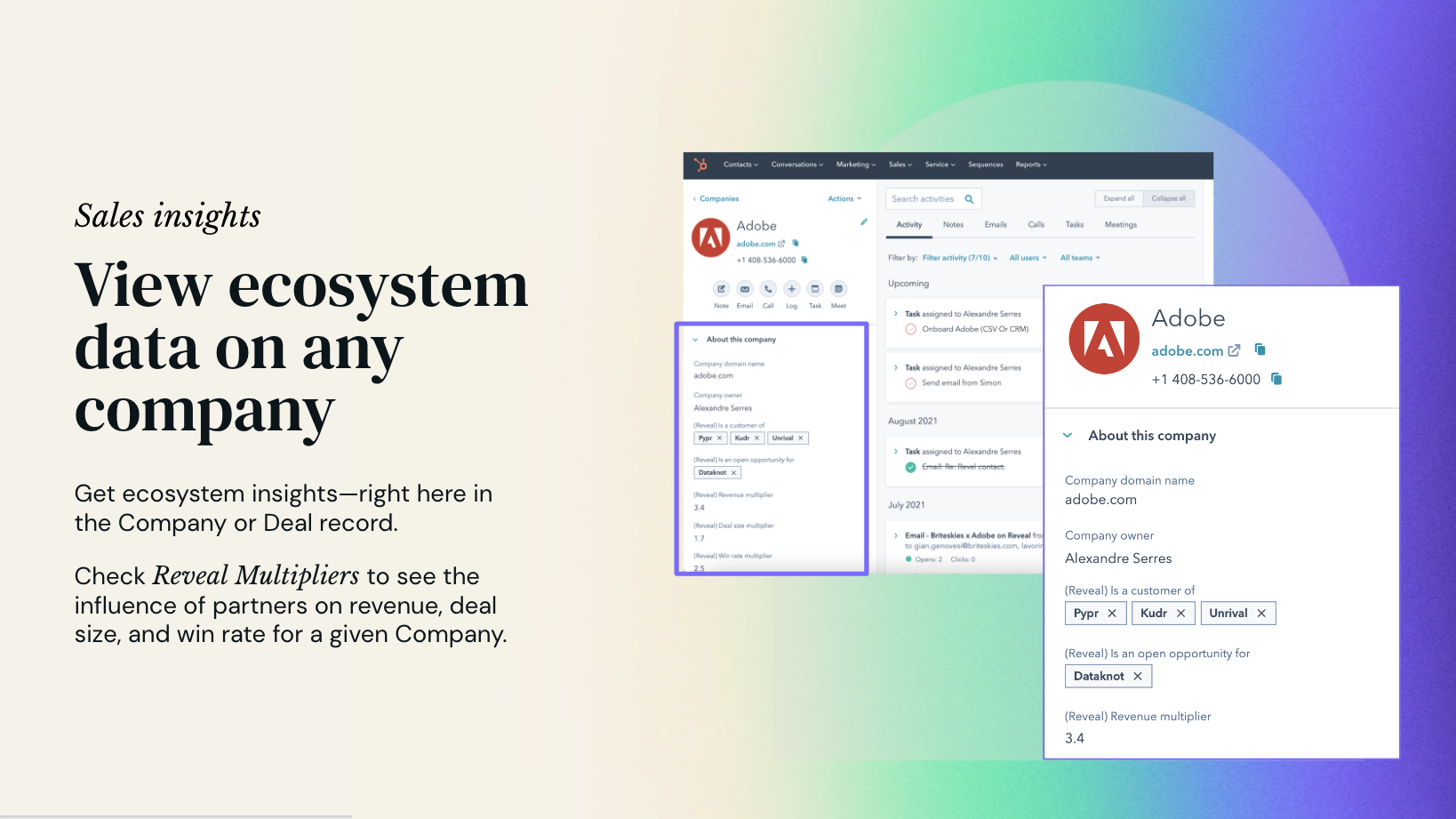The image size is (1456, 819).
Task: Switch to the Activity tab
Action: pyautogui.click(x=909, y=225)
